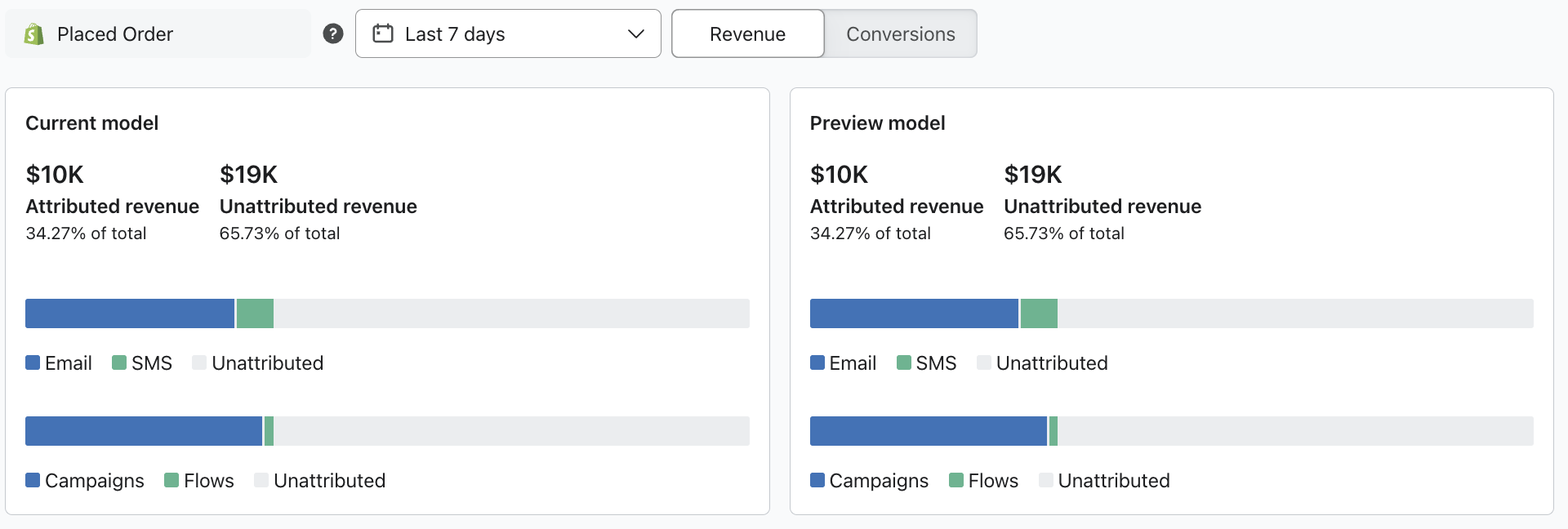This screenshot has width=1568, height=529.
Task: Click Unattributed legend under Current model Campaigns
Action: click(320, 480)
